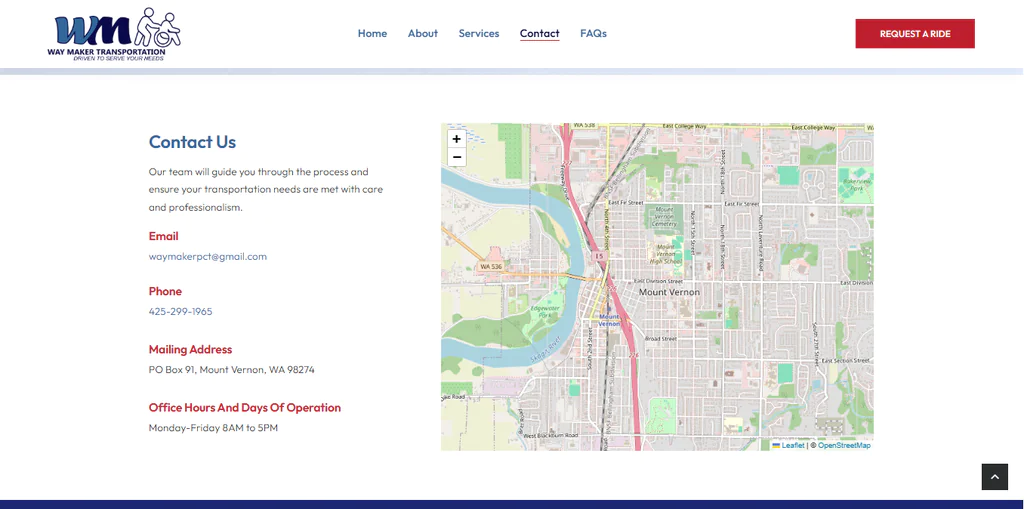Select the Contact nav item
Viewport: 1024px width, 509px height.
pyautogui.click(x=539, y=33)
